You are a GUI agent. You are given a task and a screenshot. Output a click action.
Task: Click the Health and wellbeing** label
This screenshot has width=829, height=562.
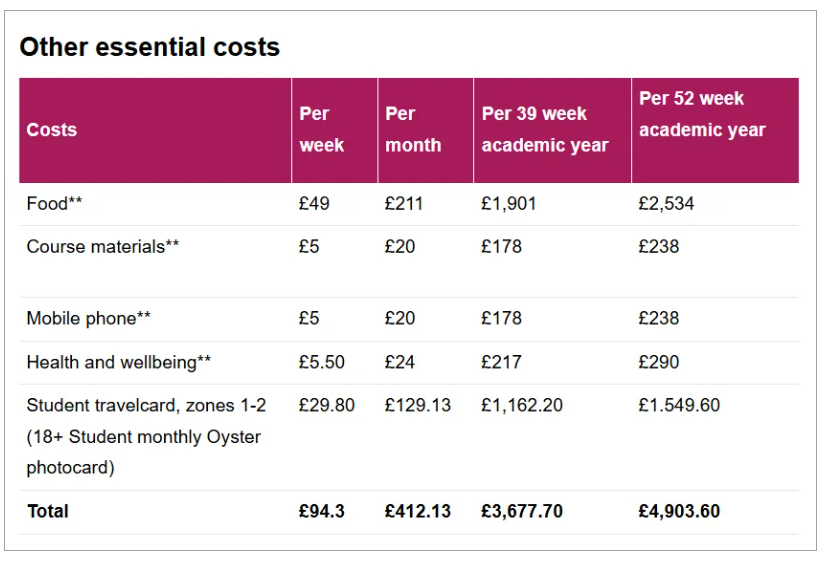pyautogui.click(x=119, y=362)
